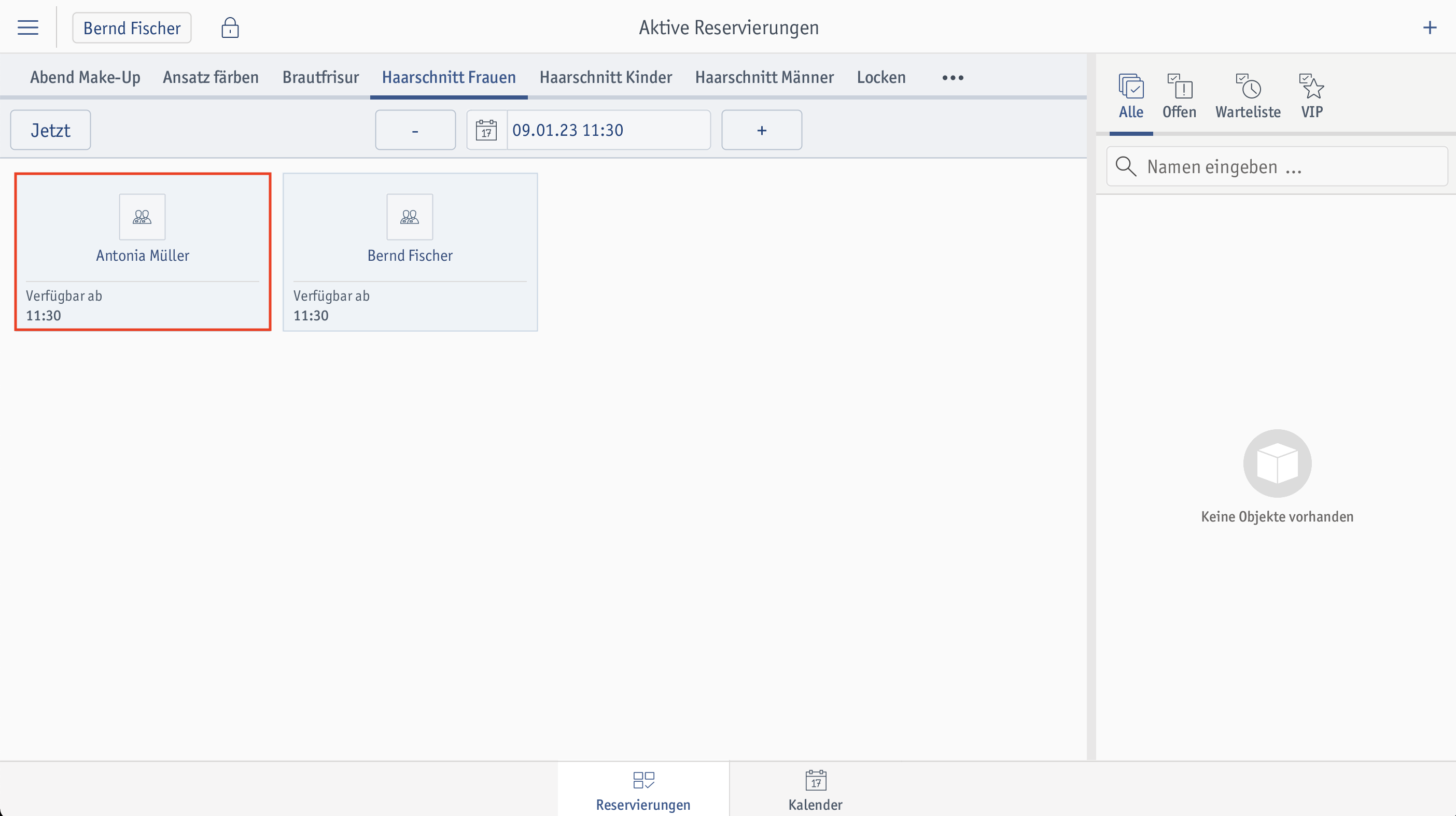This screenshot has width=1456, height=816.
Task: Click the lock icon in the header
Action: (230, 27)
